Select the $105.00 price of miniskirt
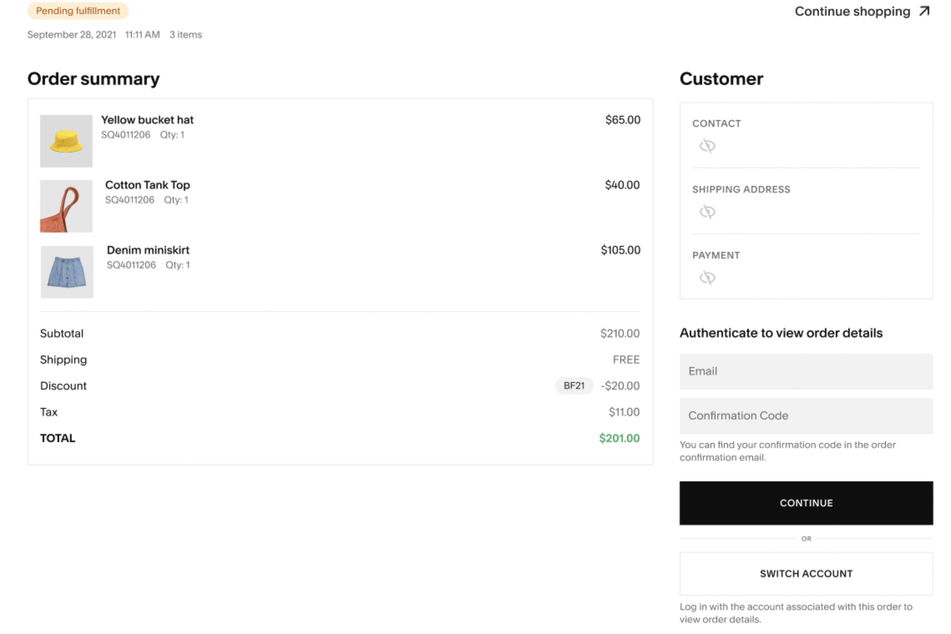This screenshot has height=634, width=951. [x=620, y=250]
